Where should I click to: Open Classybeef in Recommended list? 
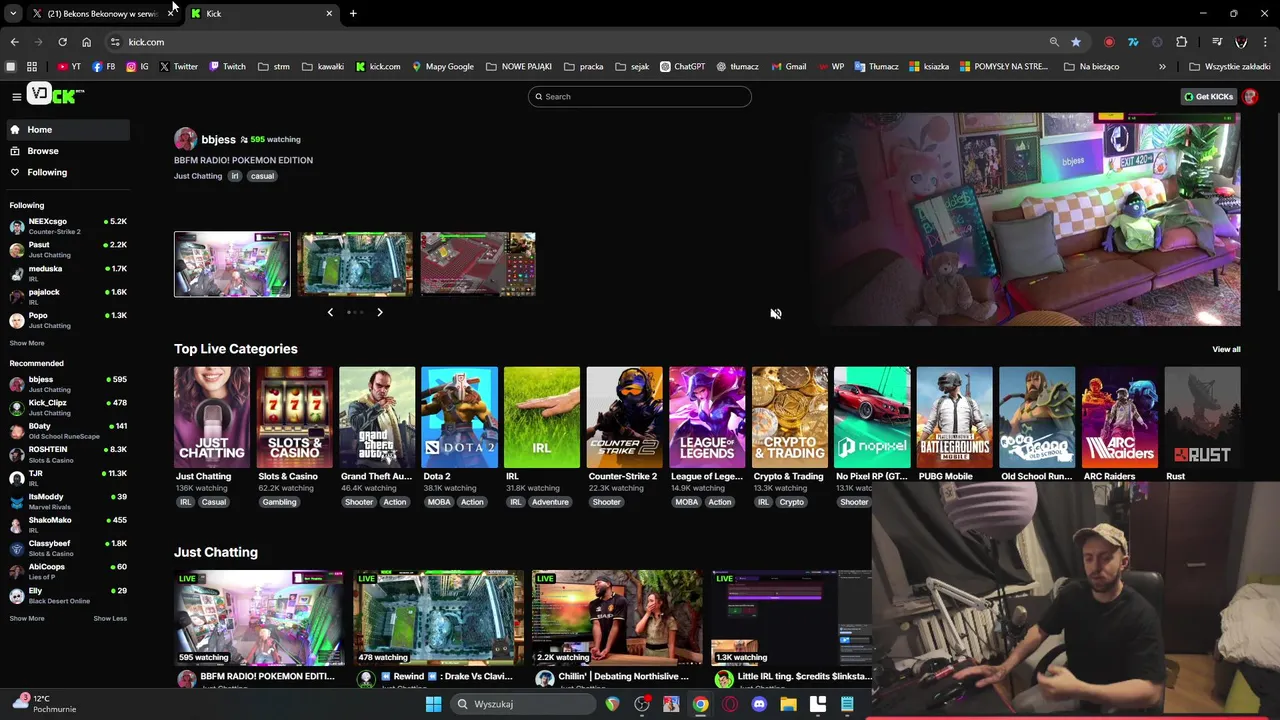coord(68,548)
